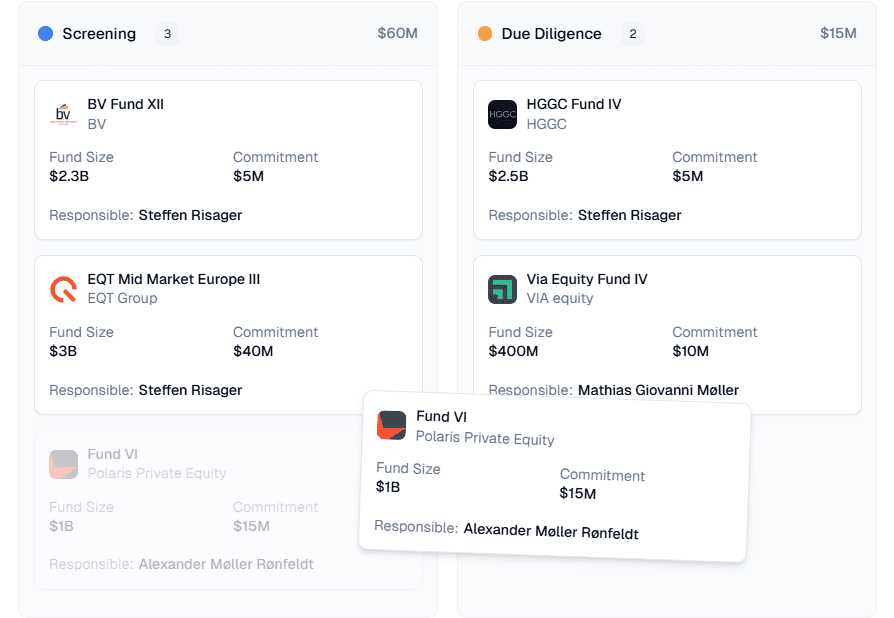Click Steffen Risager on EQT card
This screenshot has width=894, height=618.
pyautogui.click(x=190, y=390)
